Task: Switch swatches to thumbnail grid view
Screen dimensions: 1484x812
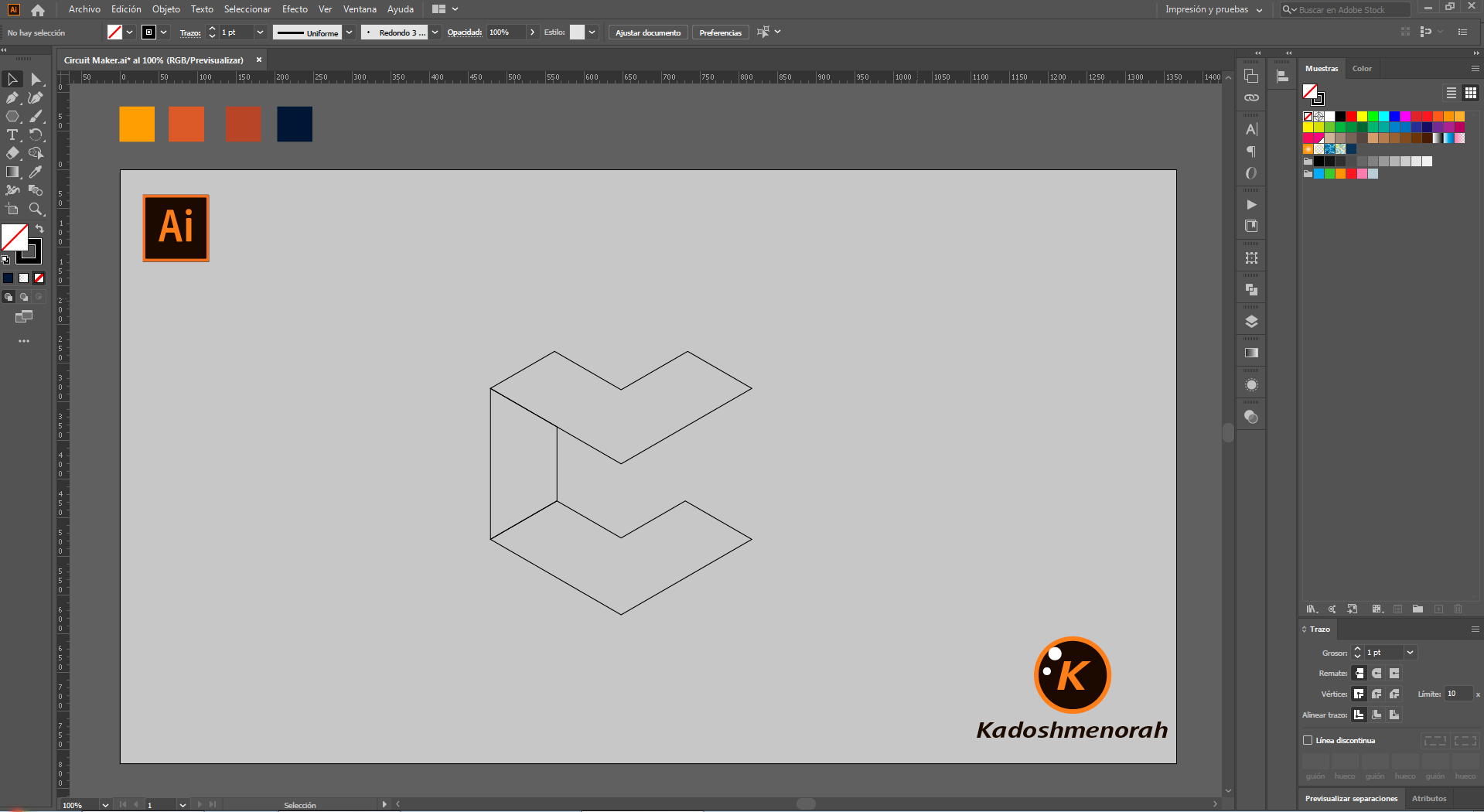Action: (1471, 93)
